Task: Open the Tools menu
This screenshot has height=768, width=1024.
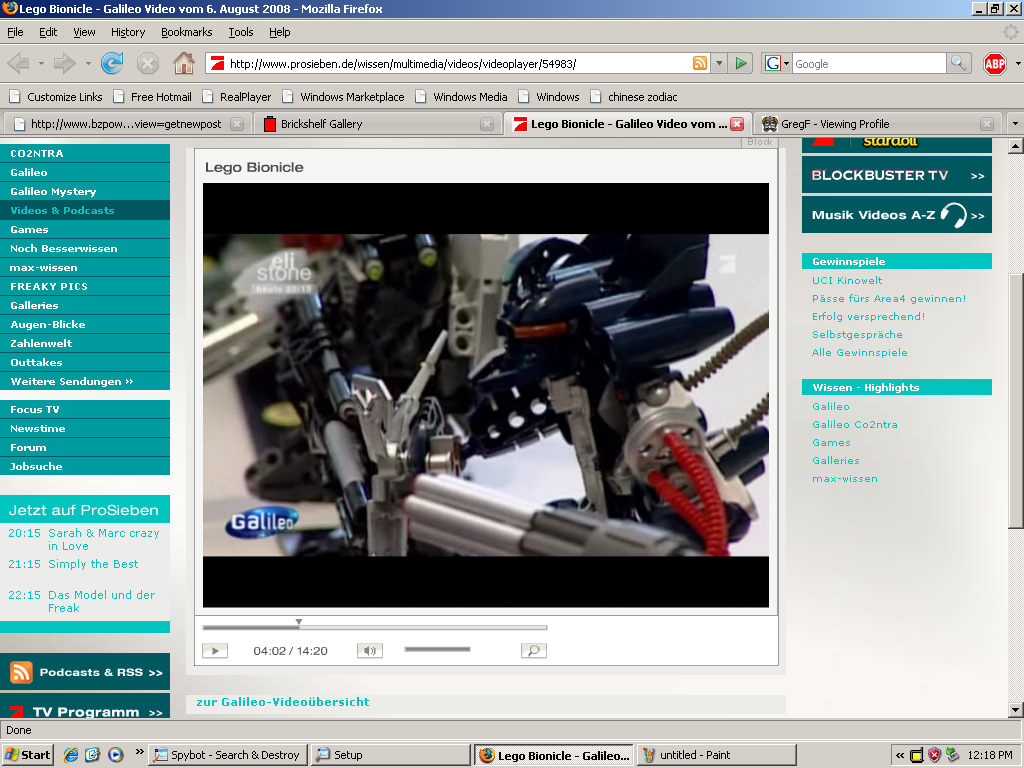Action: pos(240,32)
